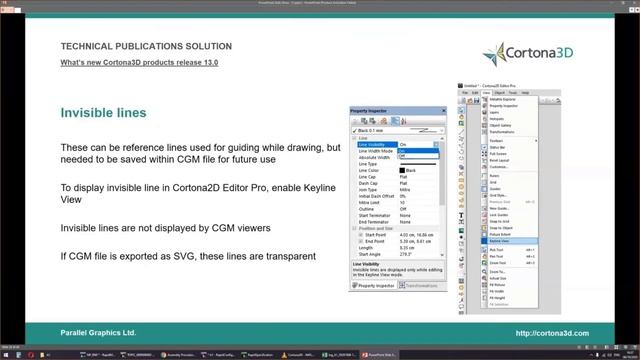Toggle Picture Extent in View menu
The image size is (640, 360).
click(x=509, y=235)
